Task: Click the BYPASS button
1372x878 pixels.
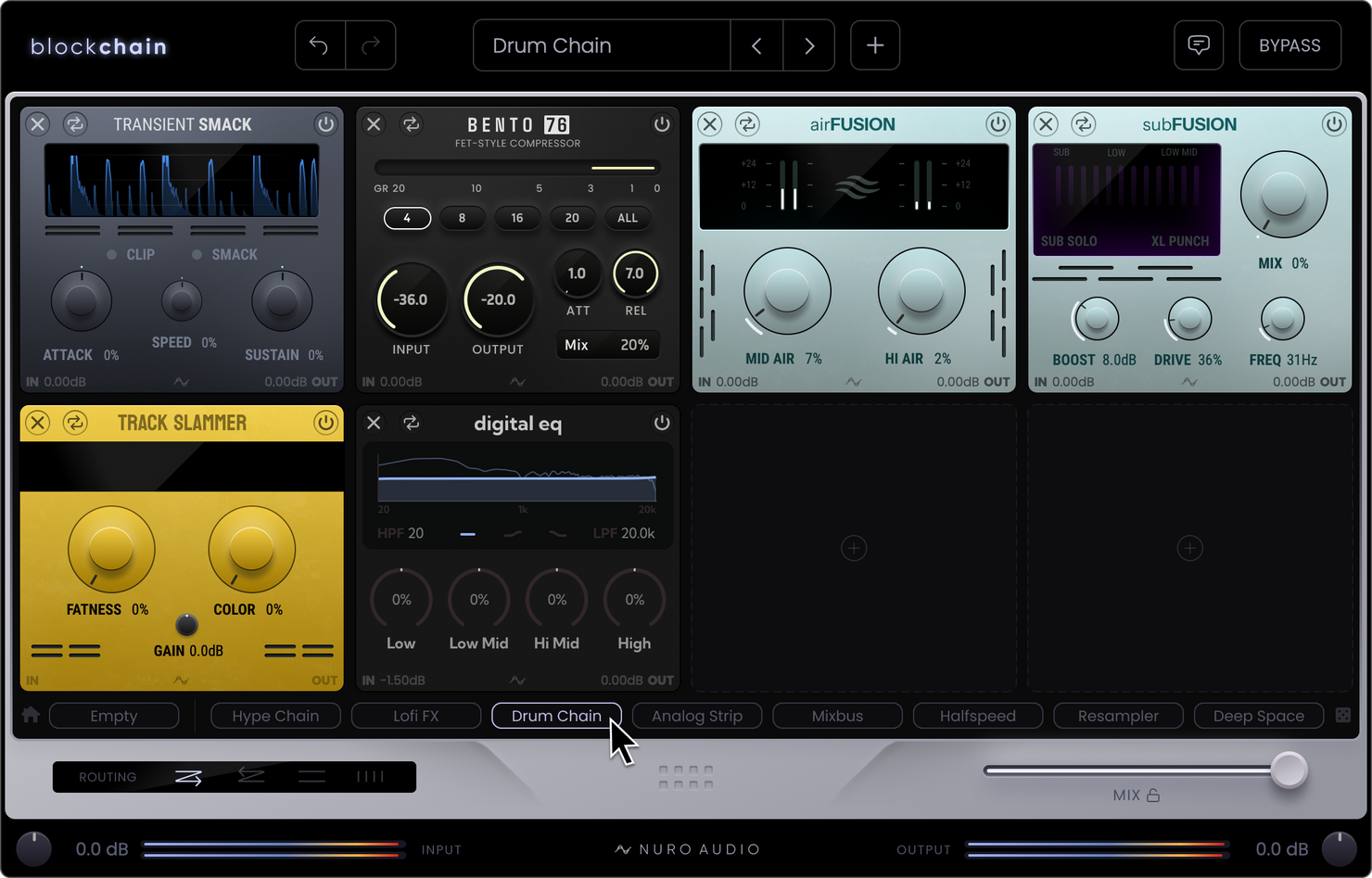Action: coord(1289,45)
